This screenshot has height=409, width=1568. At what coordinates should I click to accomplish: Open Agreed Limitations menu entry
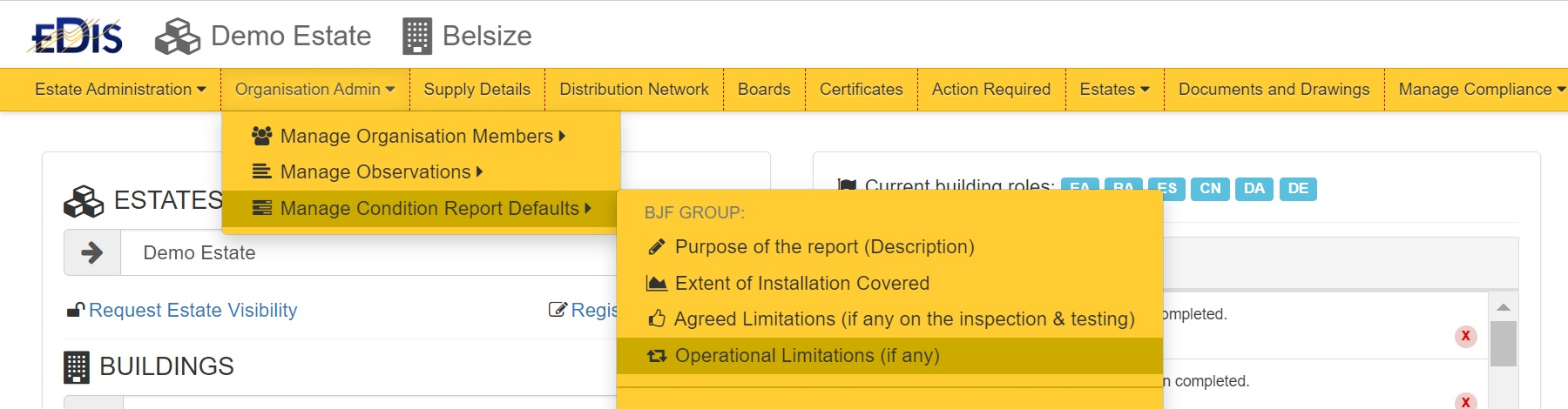tap(903, 319)
